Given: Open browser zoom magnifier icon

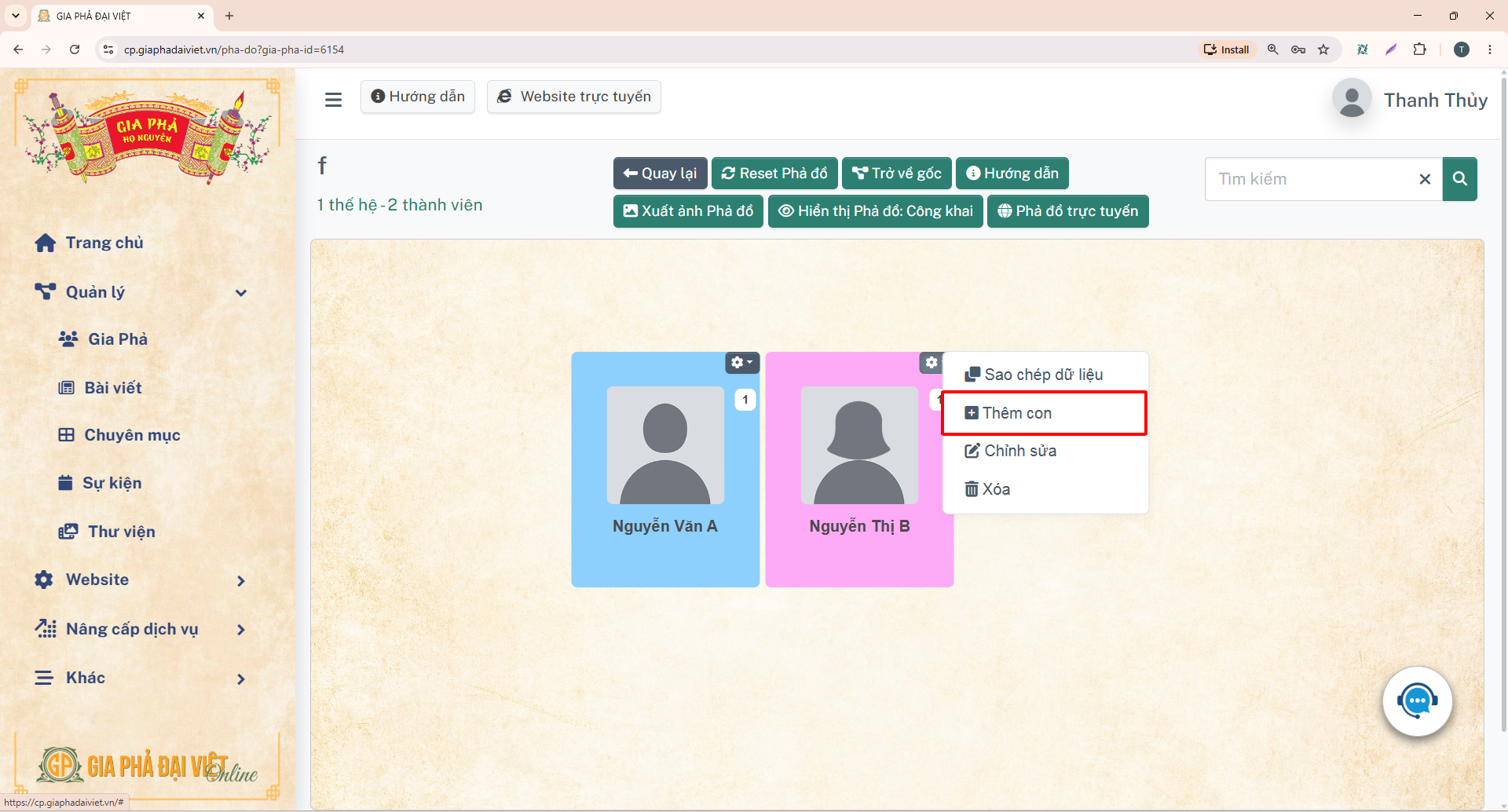Looking at the screenshot, I should click(1273, 49).
